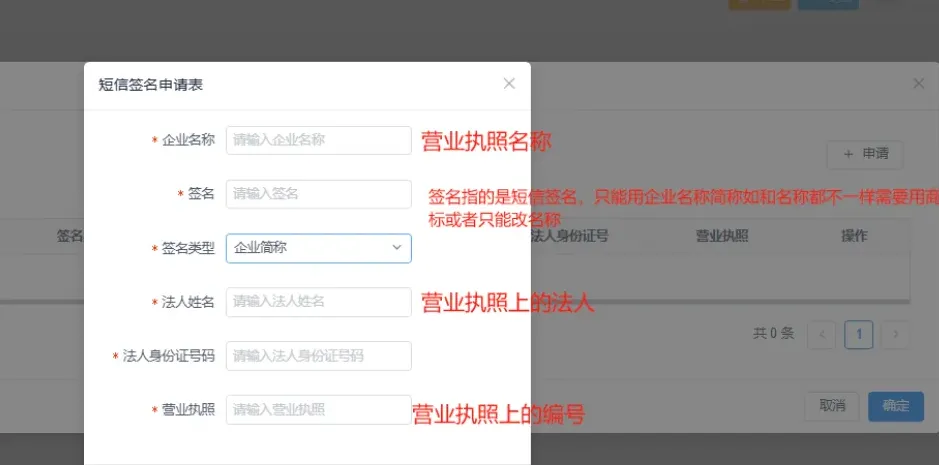Focus the 签名 text field
The image size is (939, 465).
point(318,194)
